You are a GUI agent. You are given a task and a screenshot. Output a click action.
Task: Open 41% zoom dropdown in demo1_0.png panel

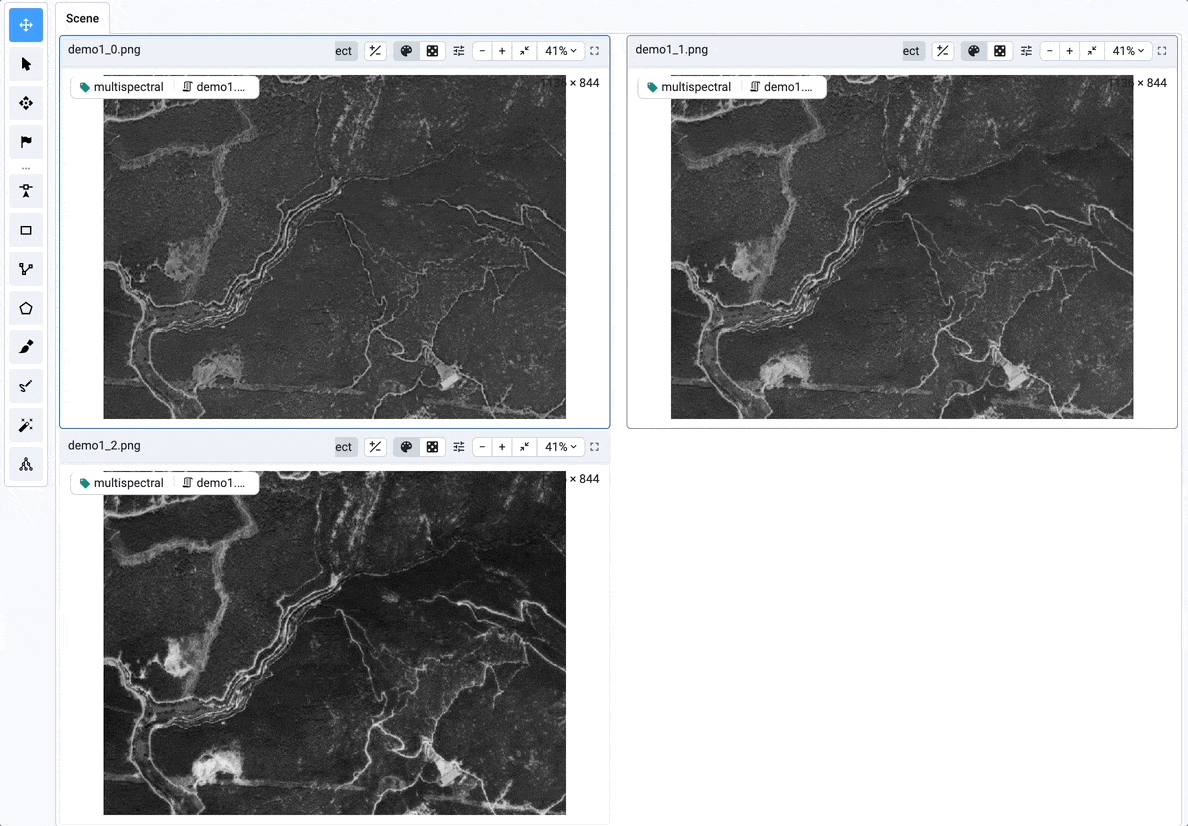pos(560,51)
